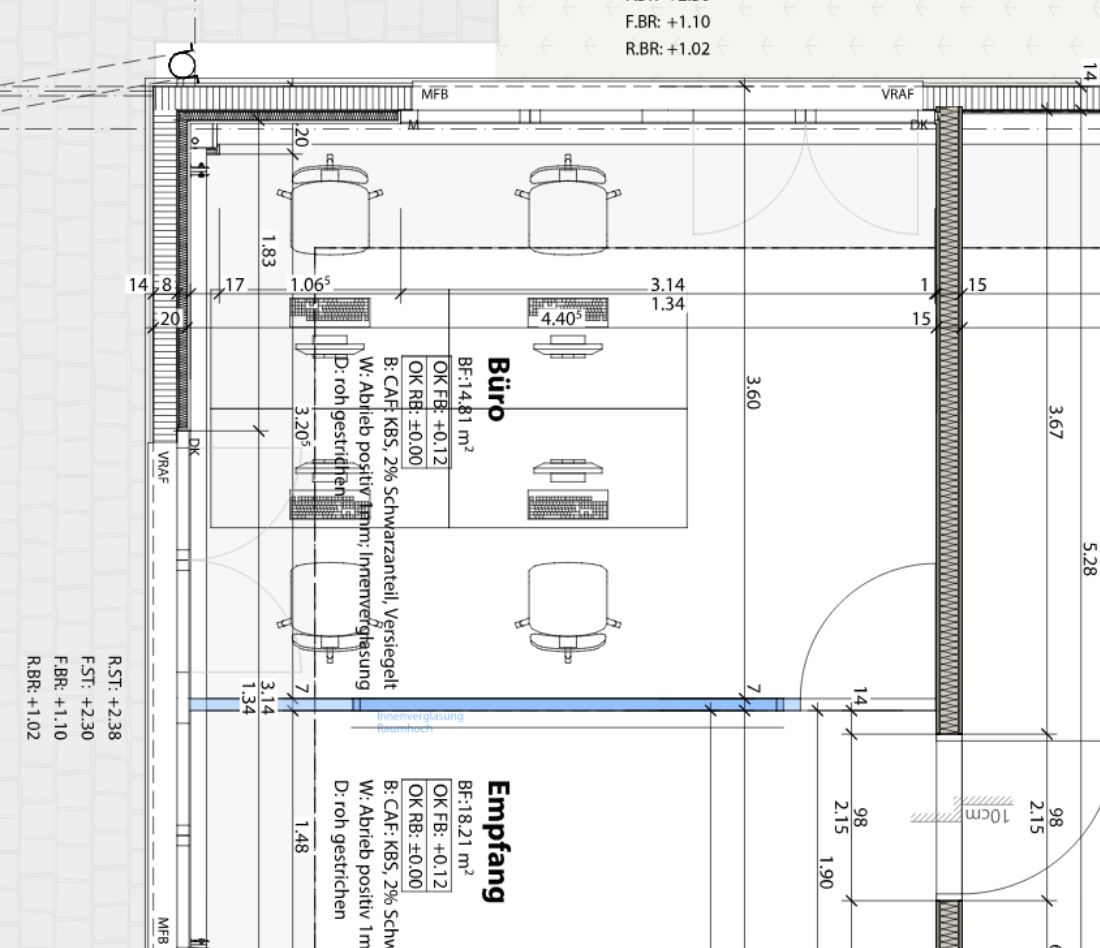Select the 1.83 dimension text

(267, 251)
